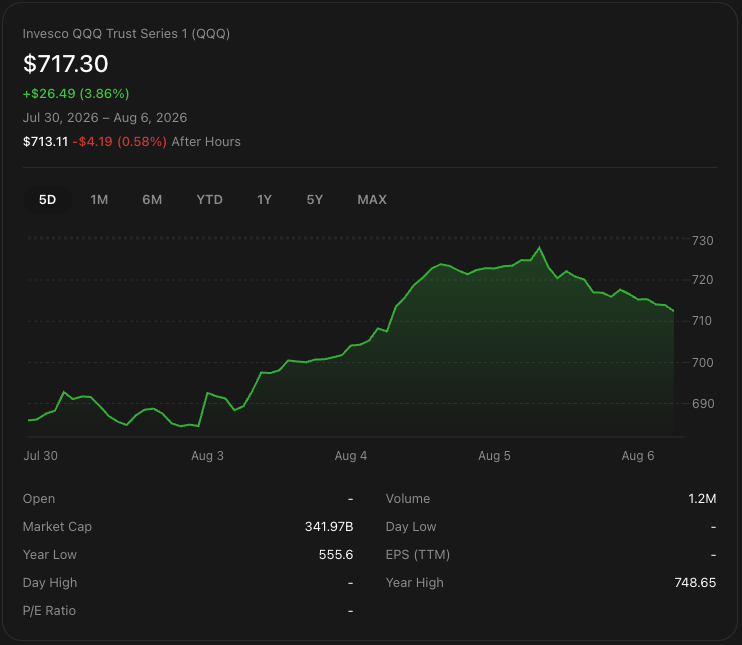Switch to MAX range tab
742x645 pixels.
(x=372, y=200)
